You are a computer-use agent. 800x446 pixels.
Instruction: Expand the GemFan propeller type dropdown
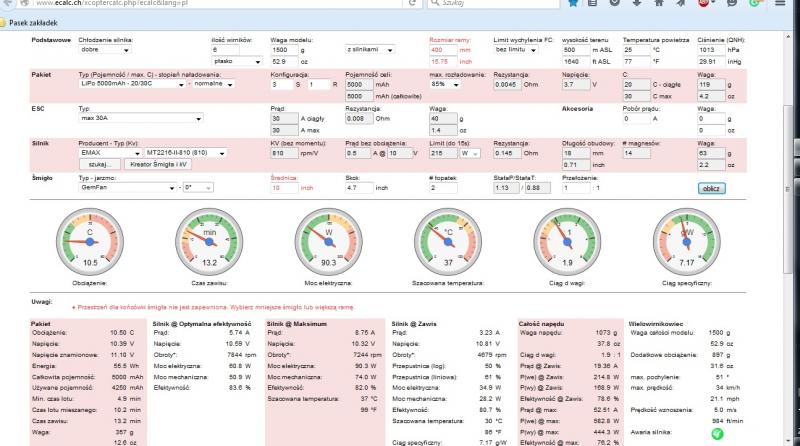coord(126,187)
